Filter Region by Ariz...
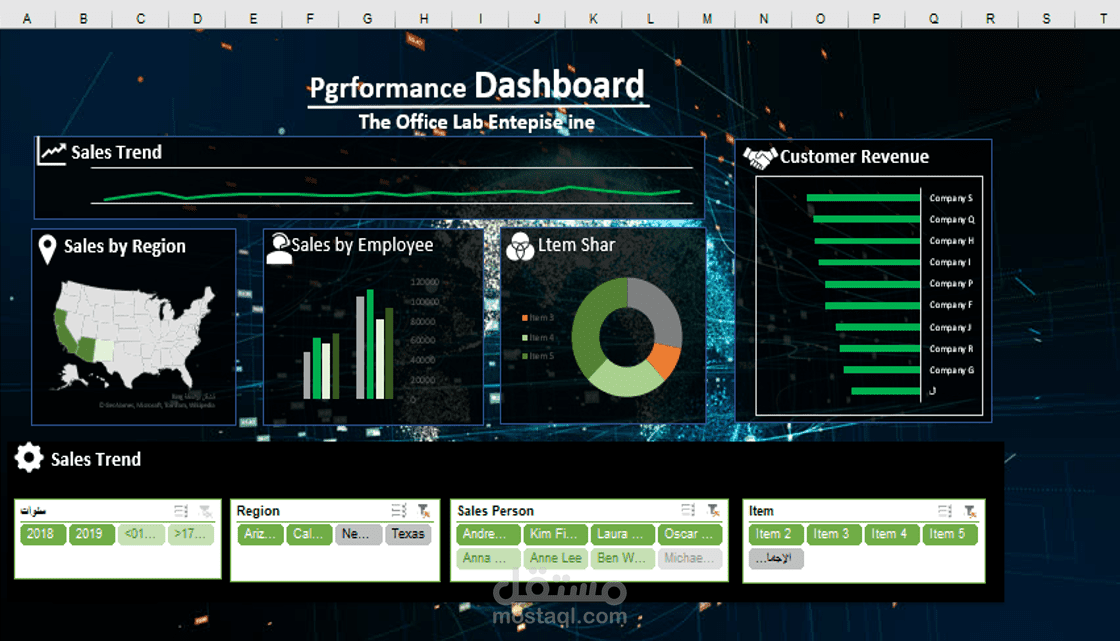Viewport: 1120px width, 641px height. [x=260, y=535]
